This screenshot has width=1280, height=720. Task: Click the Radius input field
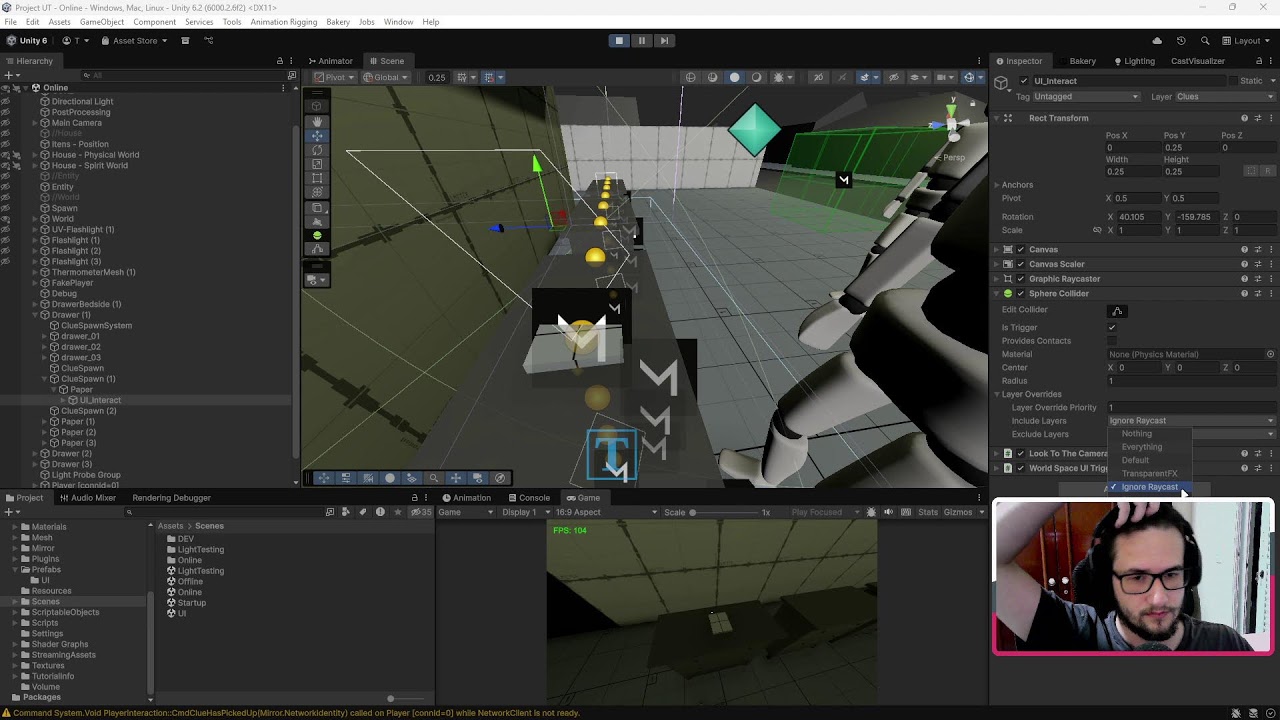(1191, 381)
